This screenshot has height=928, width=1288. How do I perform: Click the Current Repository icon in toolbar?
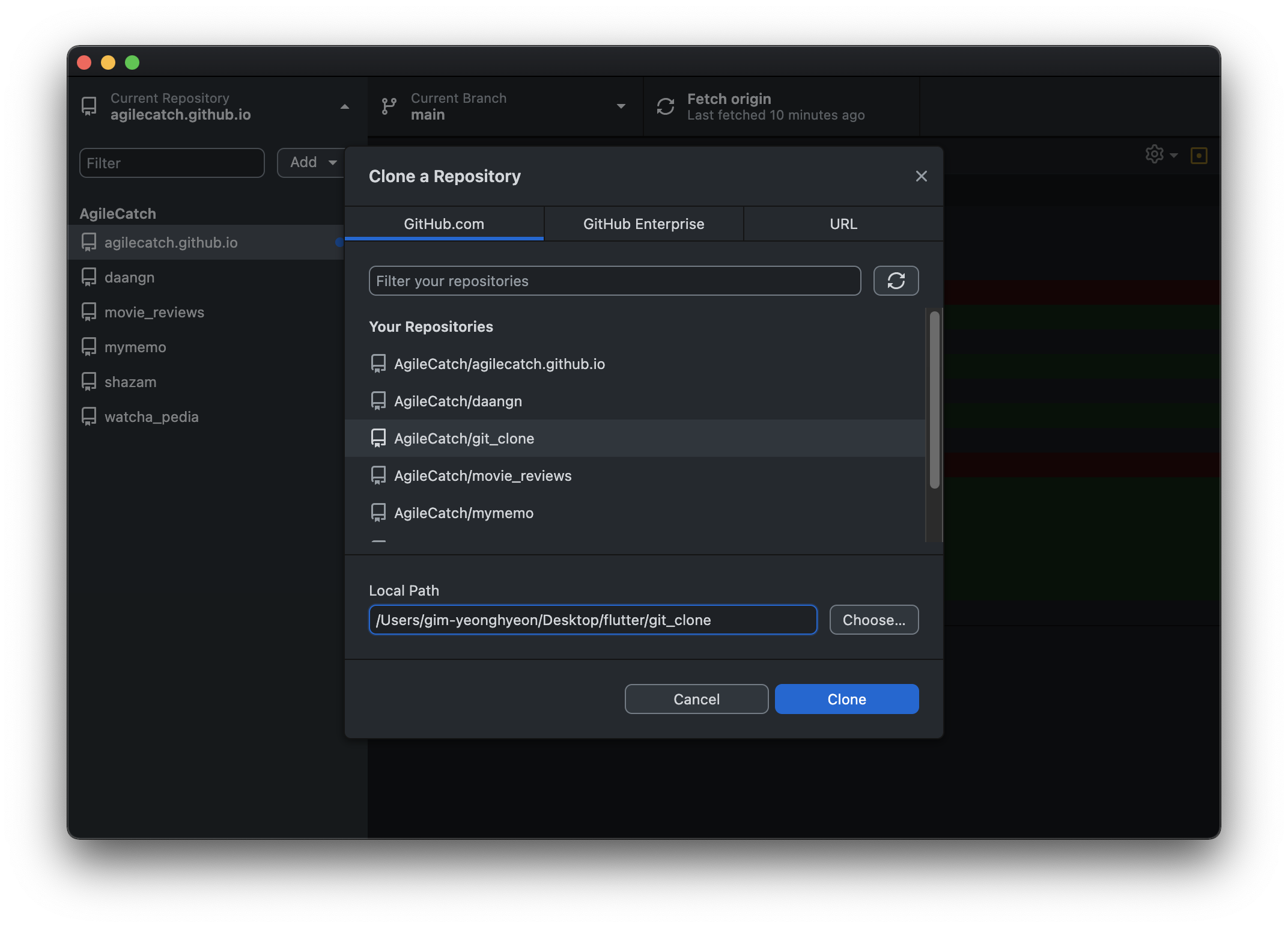pyautogui.click(x=89, y=106)
